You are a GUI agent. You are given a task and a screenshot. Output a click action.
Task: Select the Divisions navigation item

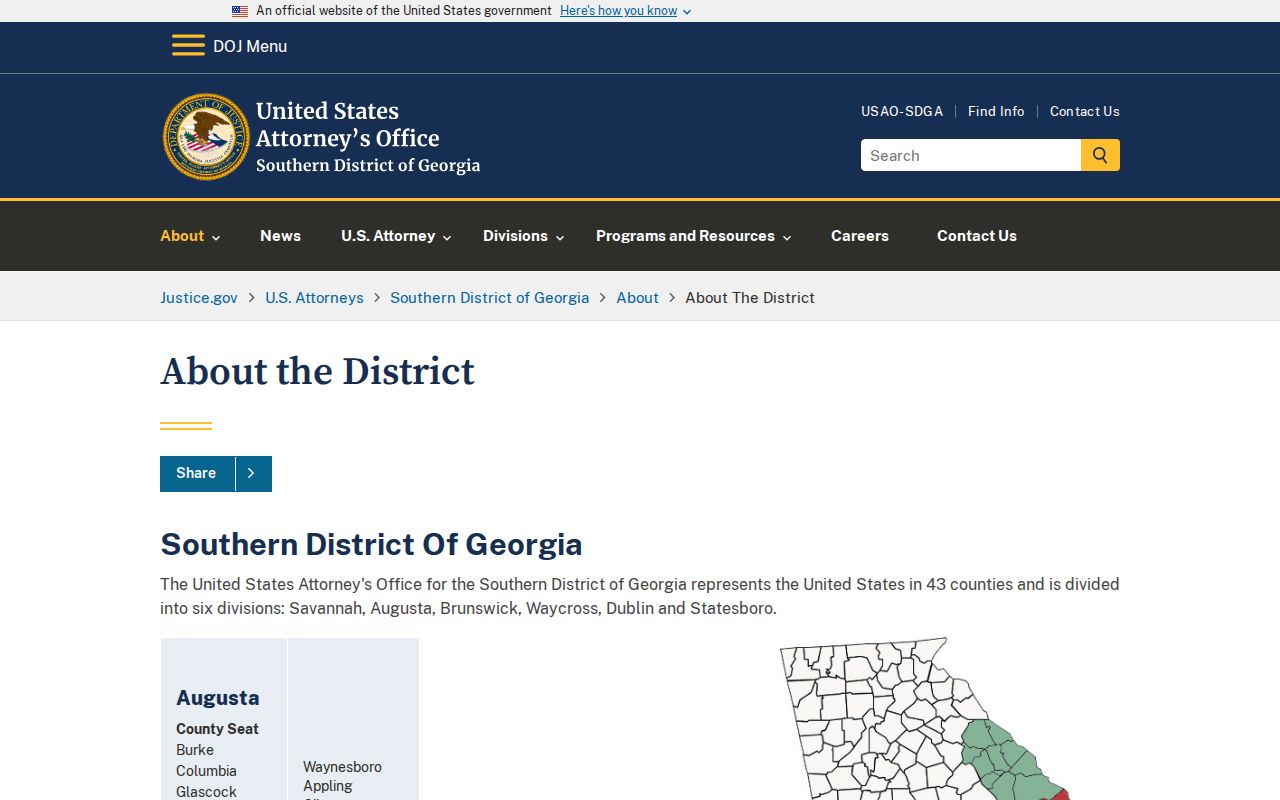515,236
